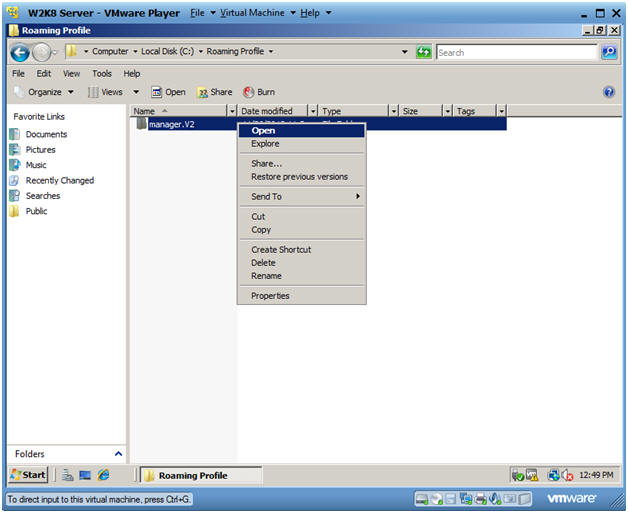Select the manager.V2 folder icon
Viewport: 628px width, 513px height.
click(141, 124)
